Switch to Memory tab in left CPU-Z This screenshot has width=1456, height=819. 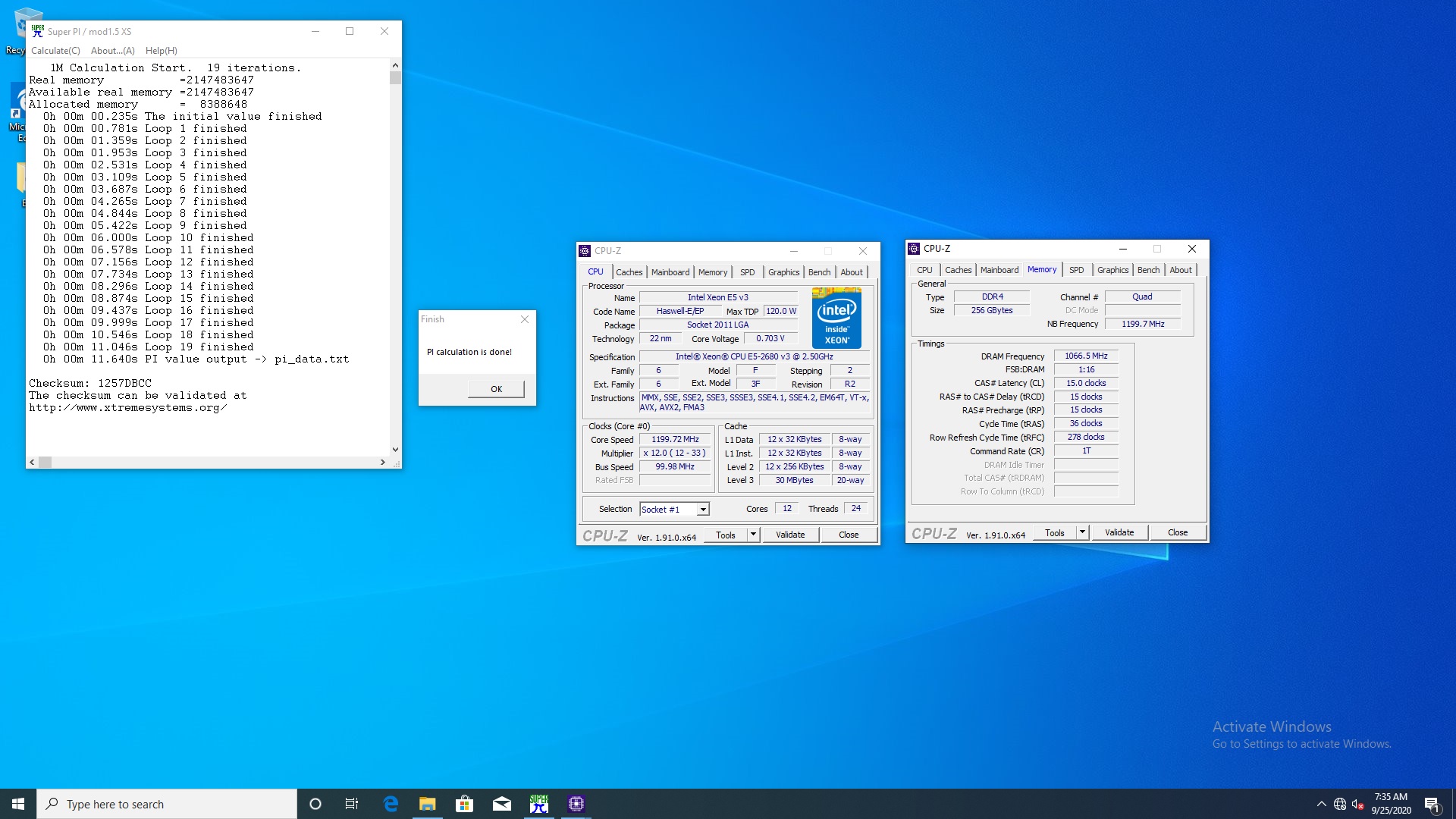click(713, 272)
